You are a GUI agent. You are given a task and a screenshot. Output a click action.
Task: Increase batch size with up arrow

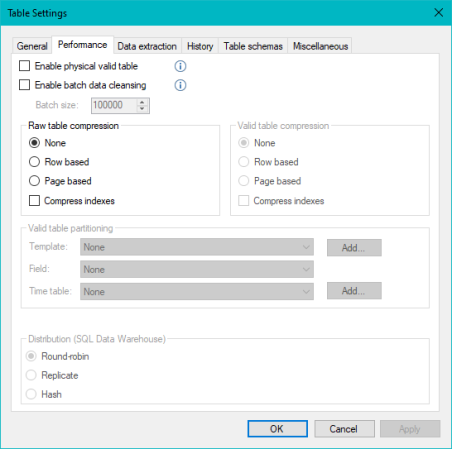pos(142,102)
